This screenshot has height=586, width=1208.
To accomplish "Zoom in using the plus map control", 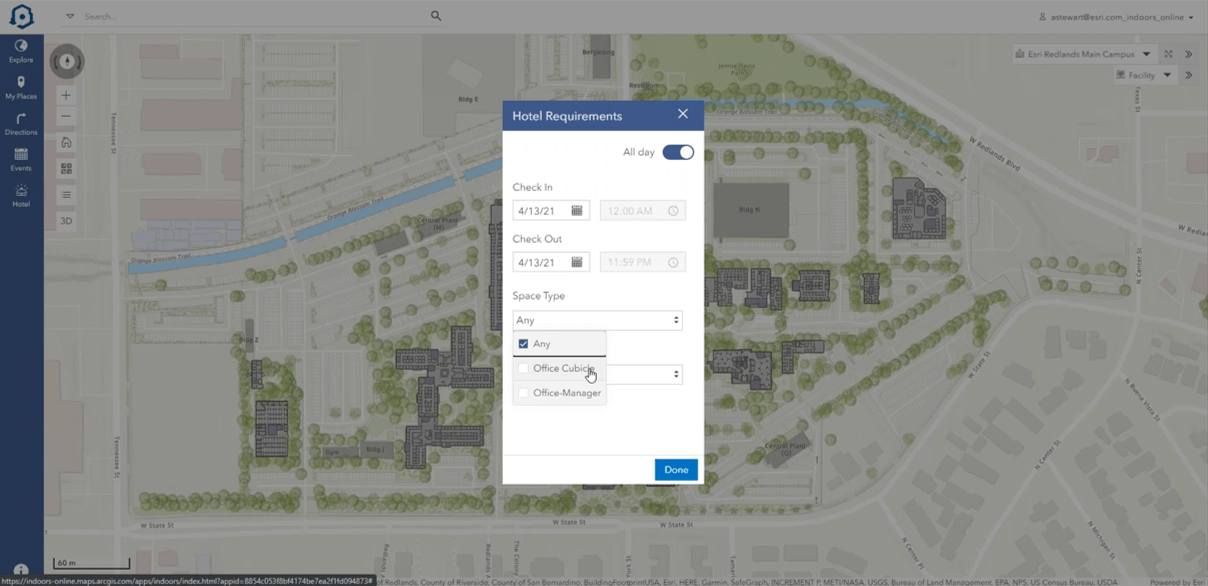I will [x=65, y=95].
